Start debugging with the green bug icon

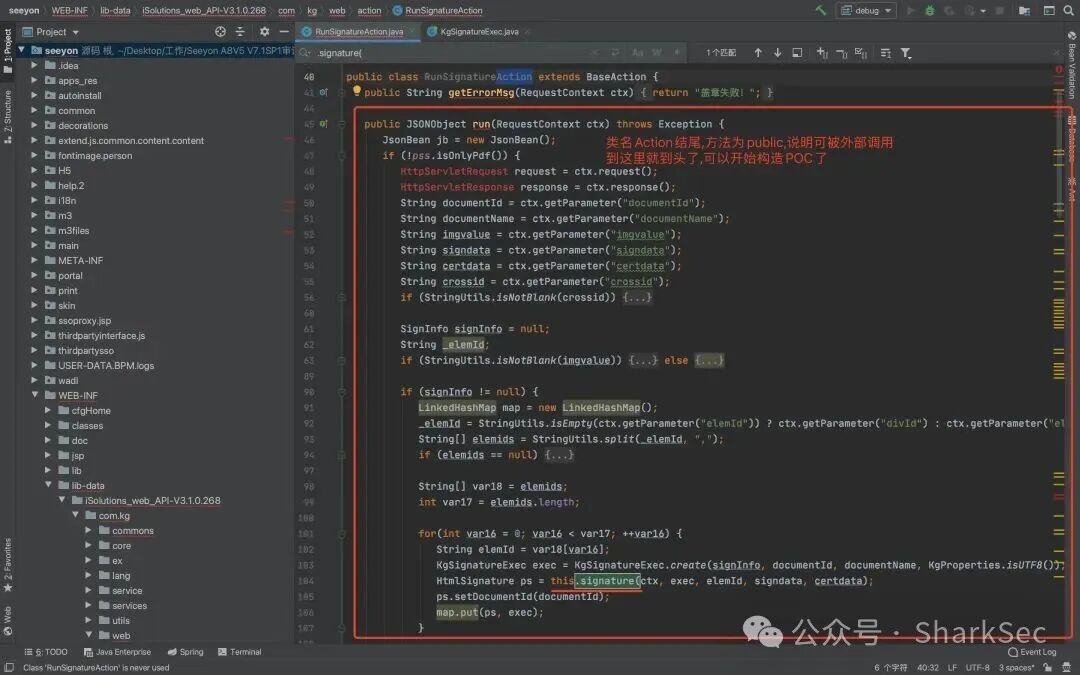pos(930,10)
